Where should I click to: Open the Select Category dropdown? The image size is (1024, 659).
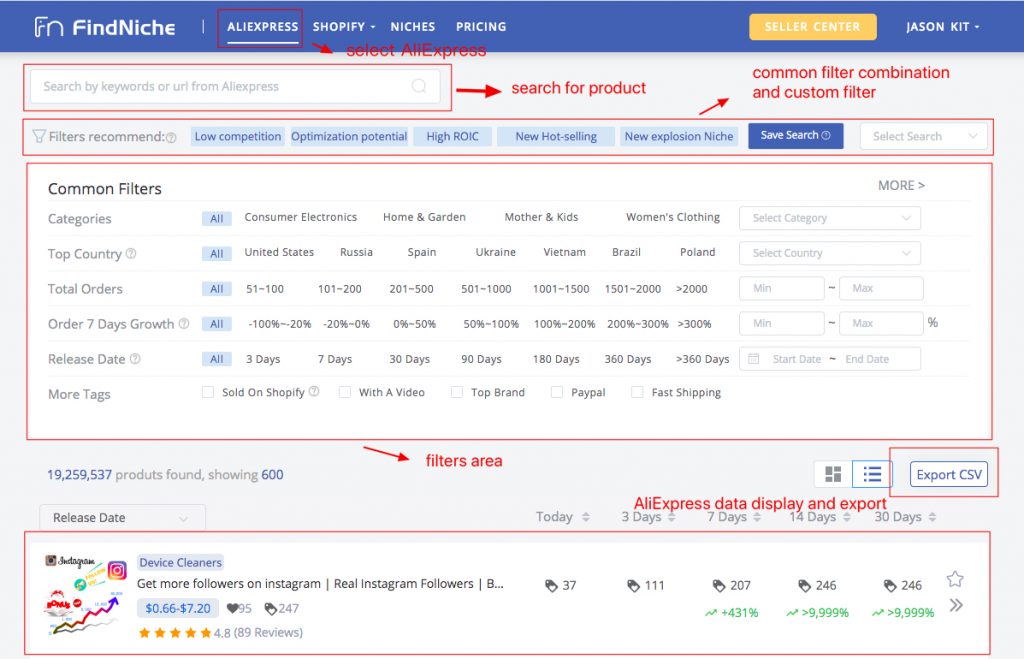[x=830, y=218]
